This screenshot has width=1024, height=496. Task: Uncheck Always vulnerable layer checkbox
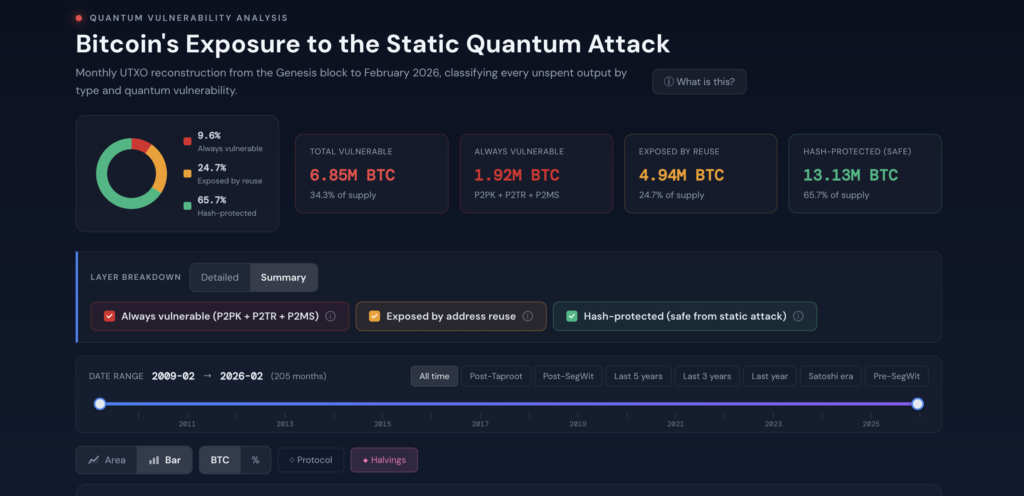tap(109, 316)
